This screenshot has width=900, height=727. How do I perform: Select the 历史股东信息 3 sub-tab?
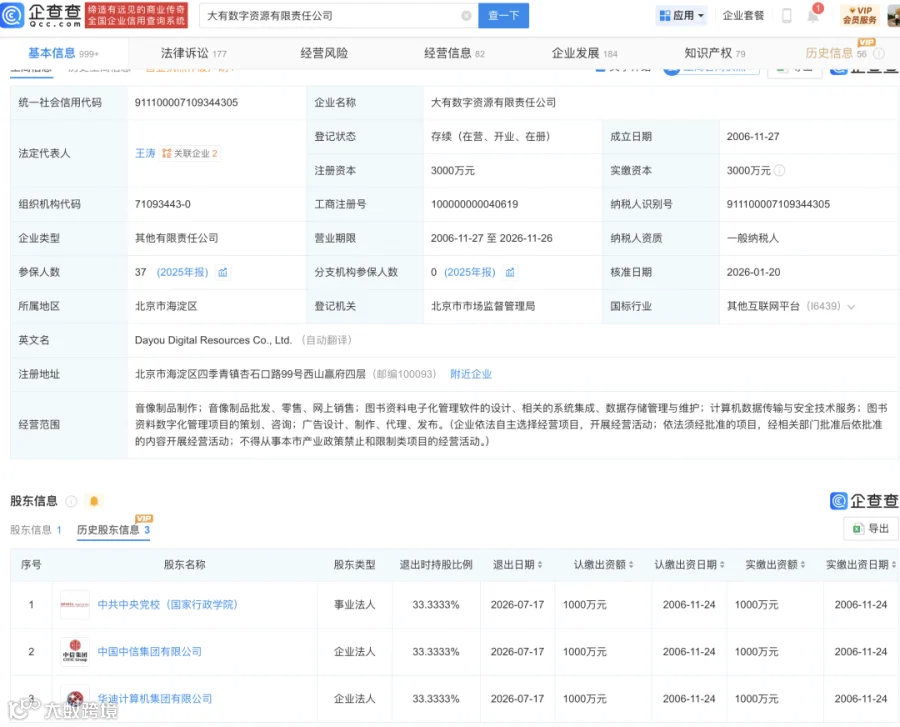(x=114, y=530)
